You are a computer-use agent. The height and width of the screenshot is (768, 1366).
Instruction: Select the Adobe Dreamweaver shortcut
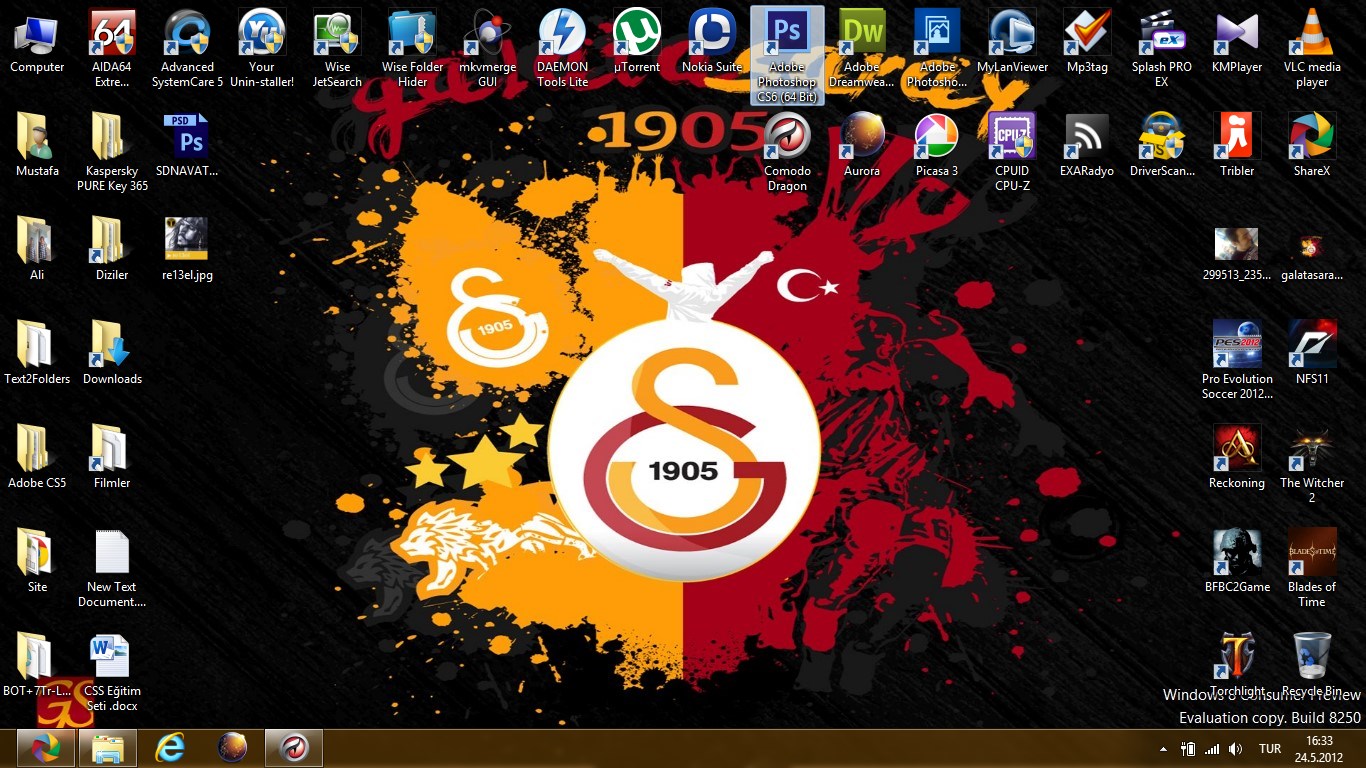[862, 48]
